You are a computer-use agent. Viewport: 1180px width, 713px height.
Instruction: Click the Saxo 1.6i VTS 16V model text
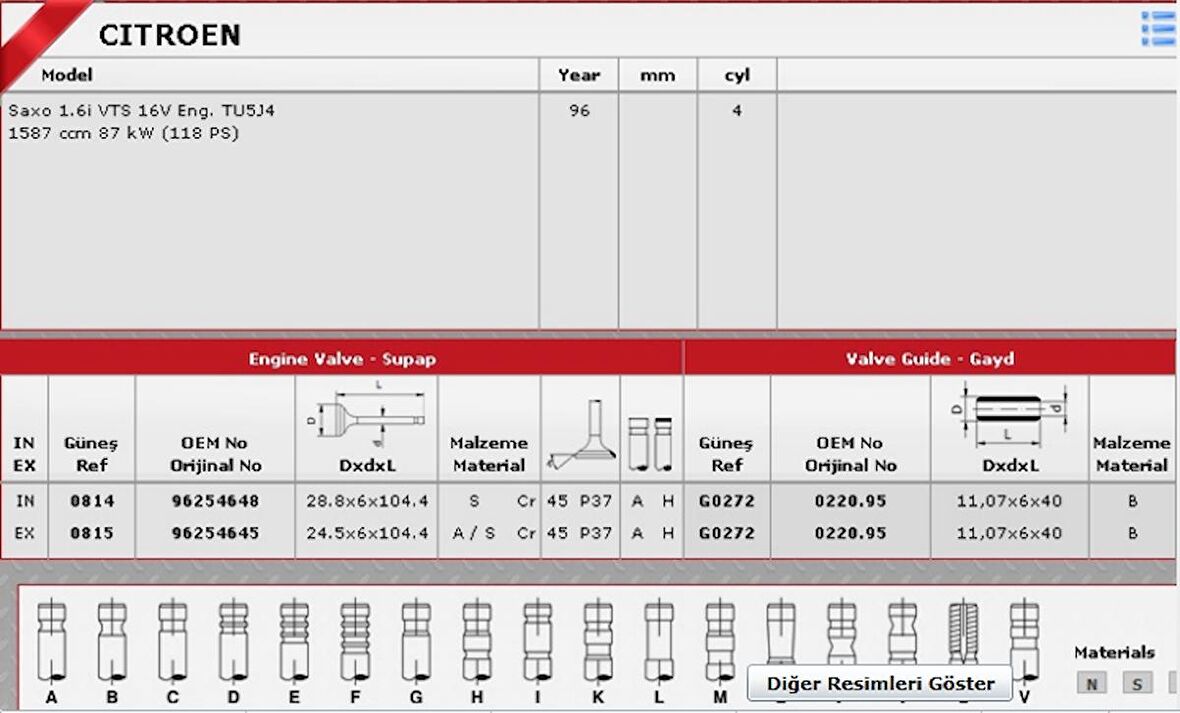(141, 111)
